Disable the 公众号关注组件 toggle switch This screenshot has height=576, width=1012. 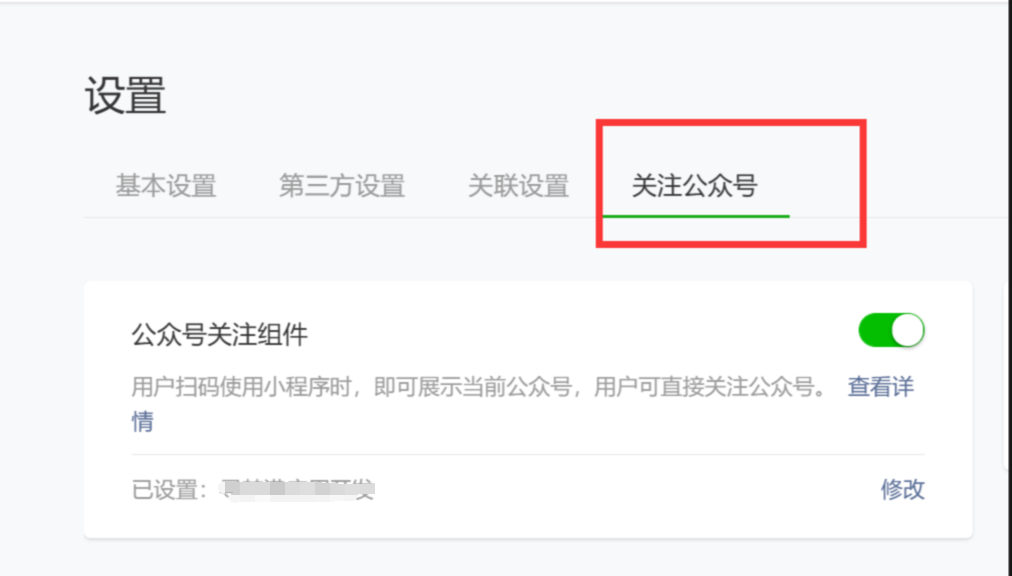[x=891, y=331]
